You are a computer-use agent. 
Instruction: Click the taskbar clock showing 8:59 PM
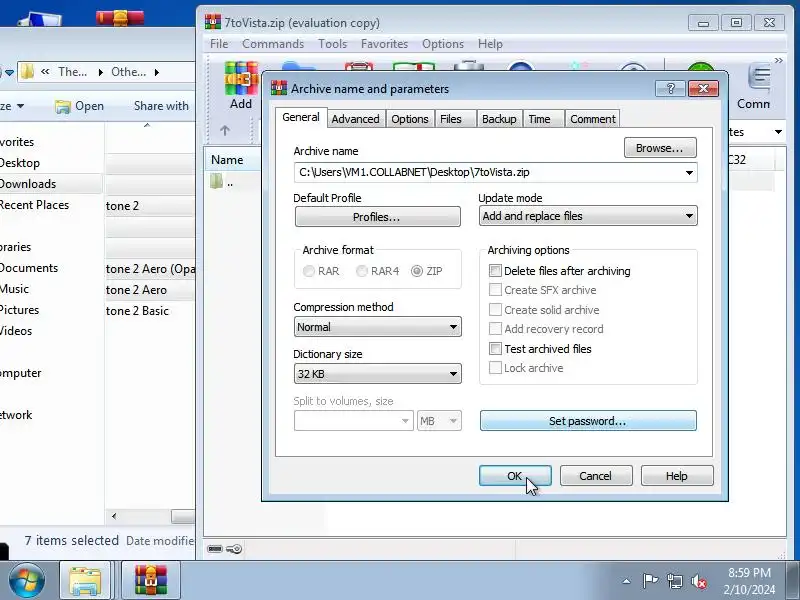point(749,581)
